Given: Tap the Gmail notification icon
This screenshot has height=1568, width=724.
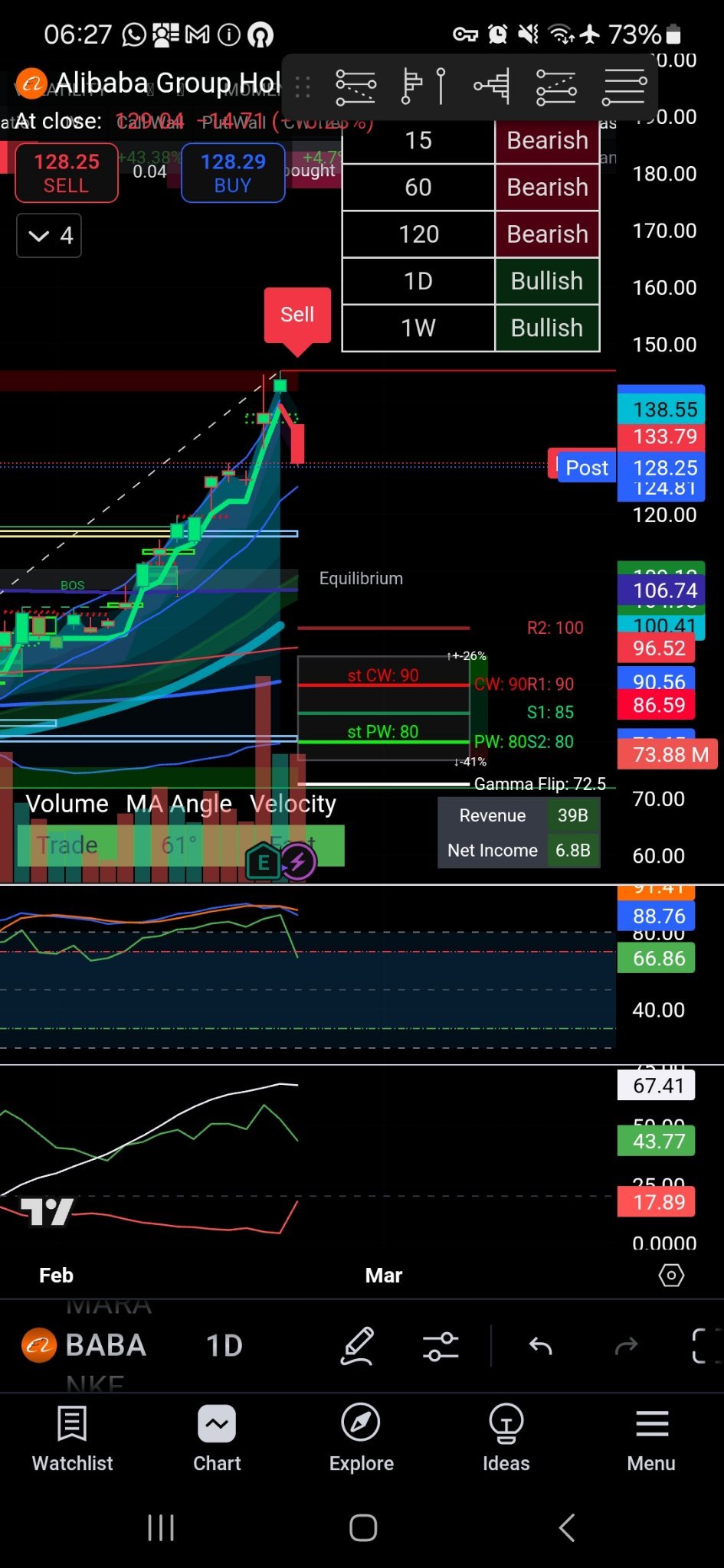Looking at the screenshot, I should click(197, 34).
